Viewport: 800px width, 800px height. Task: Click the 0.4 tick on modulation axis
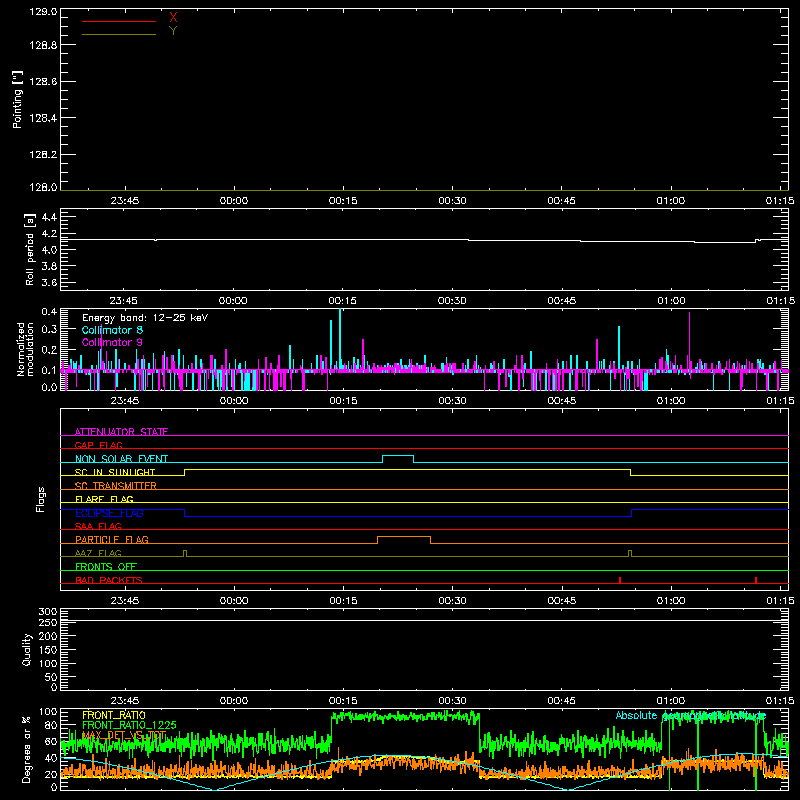49,312
